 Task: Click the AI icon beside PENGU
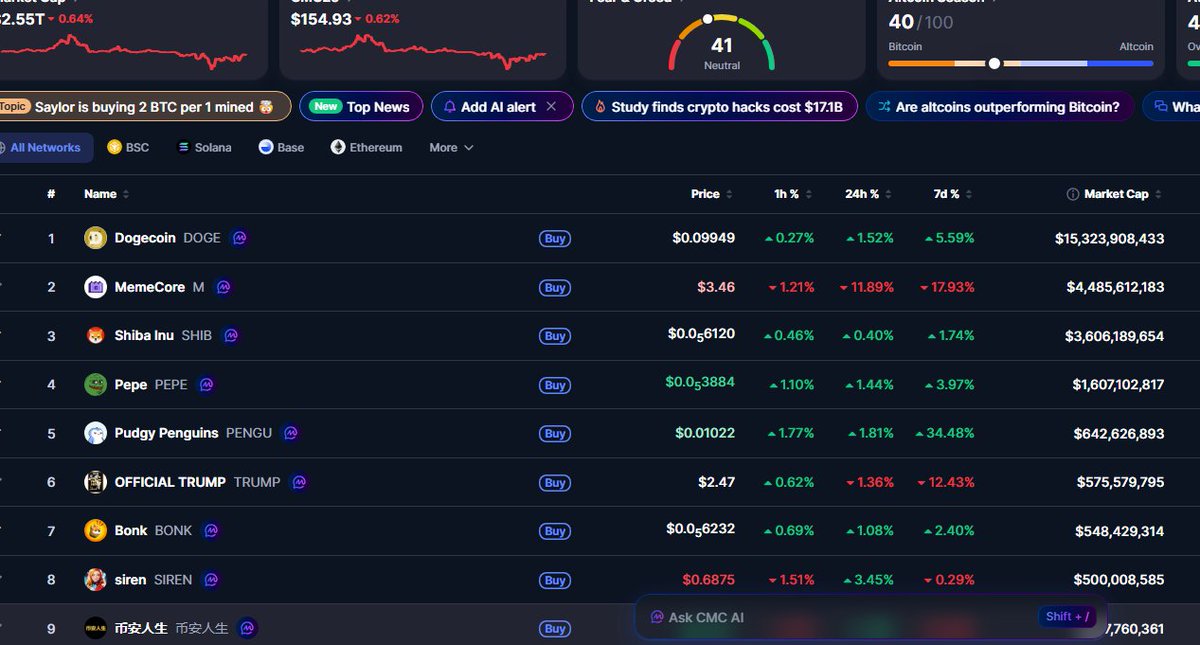pos(291,433)
